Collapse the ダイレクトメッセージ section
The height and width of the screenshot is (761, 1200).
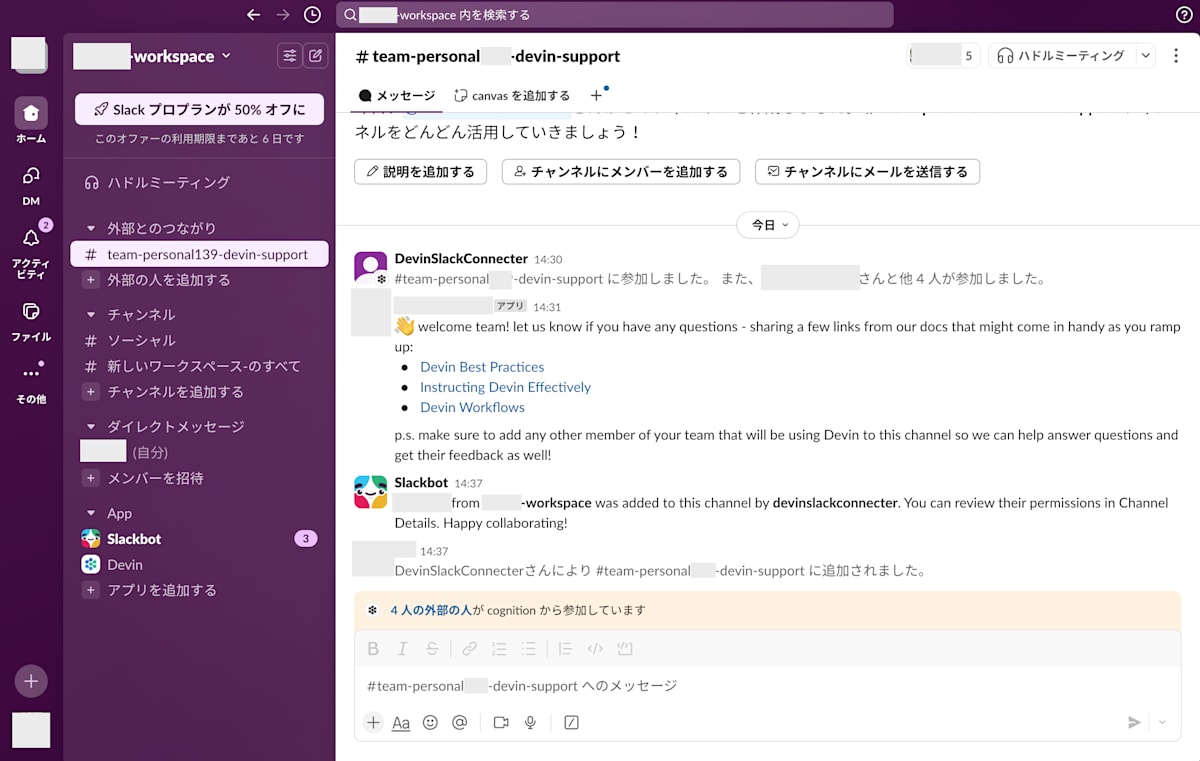[x=91, y=426]
